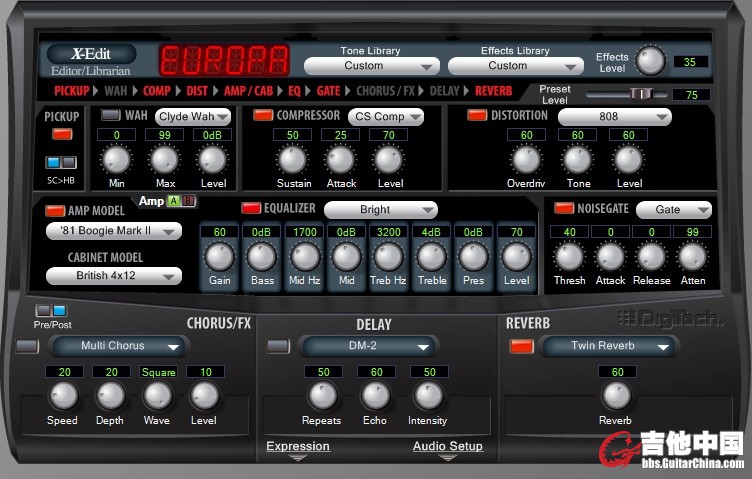Click the Chorus Speed knob
The height and width of the screenshot is (479, 752).
click(62, 396)
